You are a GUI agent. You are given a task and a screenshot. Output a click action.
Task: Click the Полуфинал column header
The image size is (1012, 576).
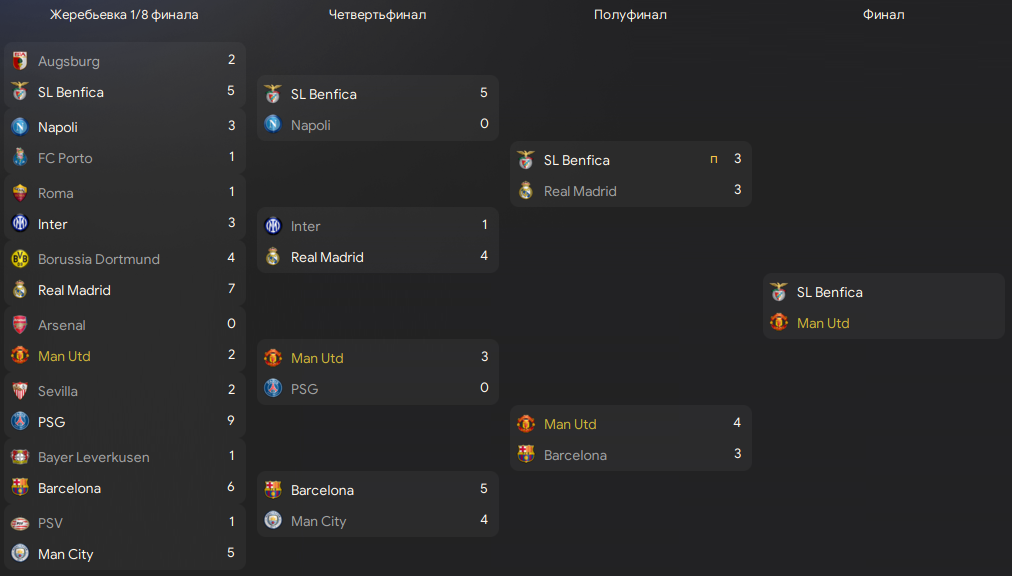pos(630,14)
